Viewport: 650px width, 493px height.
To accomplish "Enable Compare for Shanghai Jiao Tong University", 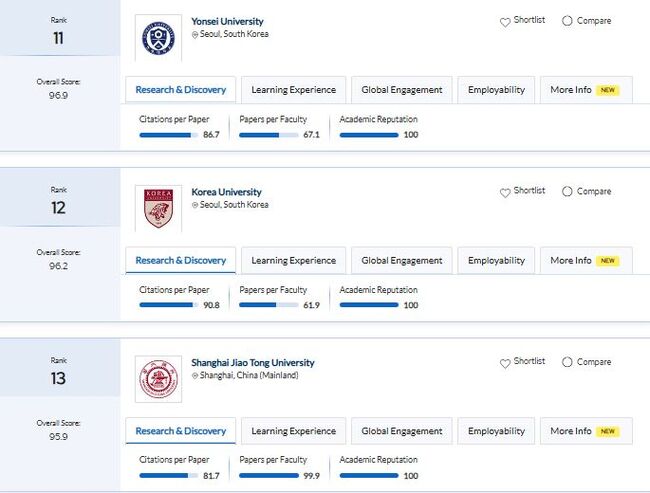I will [568, 362].
